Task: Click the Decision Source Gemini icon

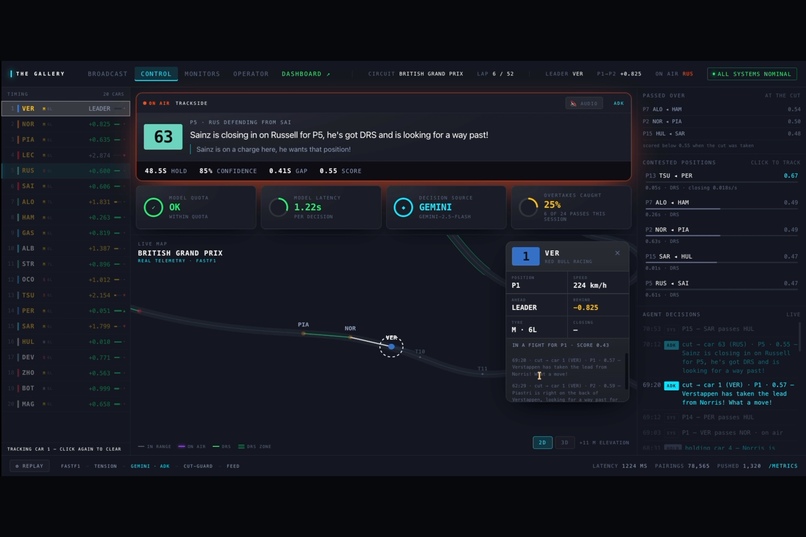Action: [x=404, y=207]
